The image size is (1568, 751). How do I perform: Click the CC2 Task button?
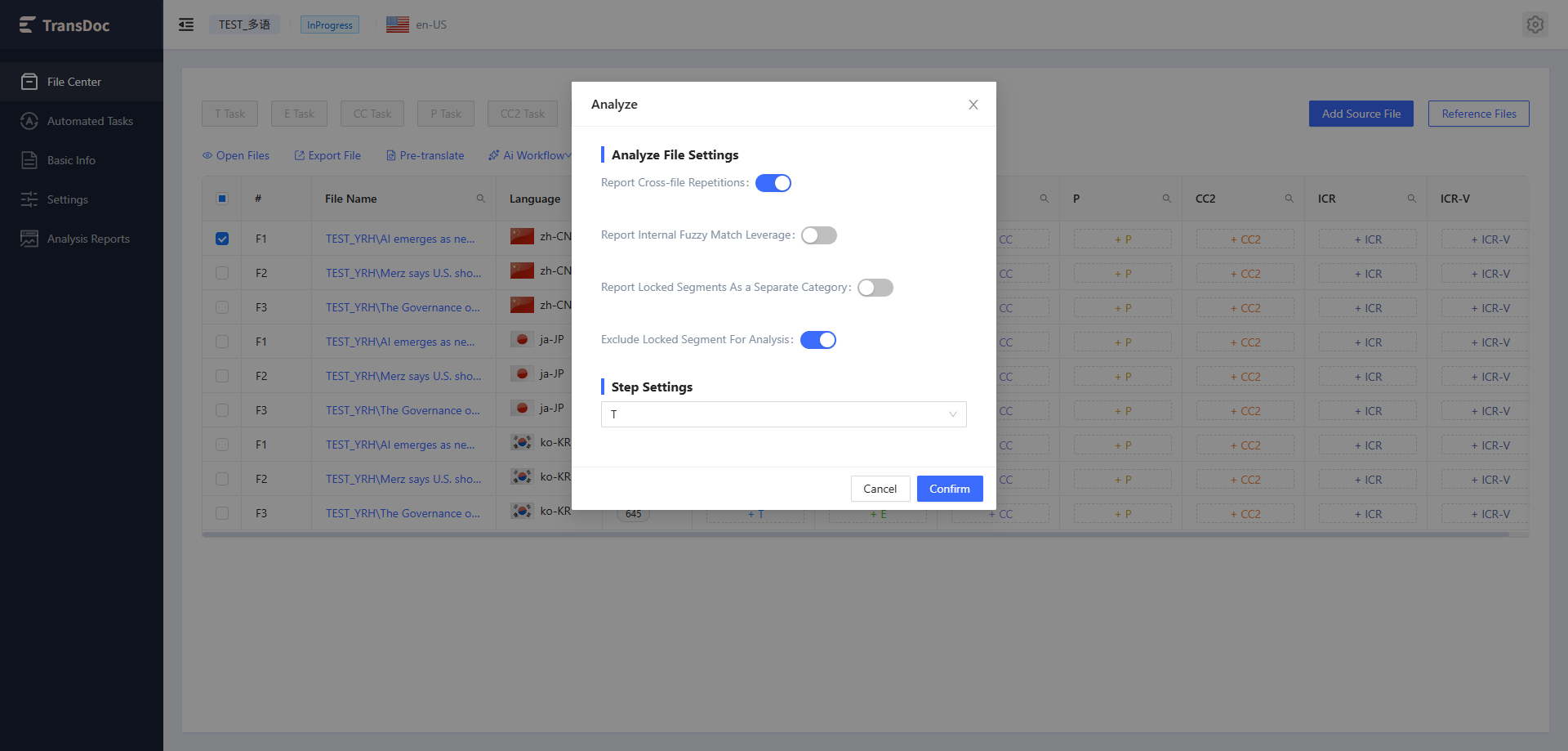coord(523,114)
